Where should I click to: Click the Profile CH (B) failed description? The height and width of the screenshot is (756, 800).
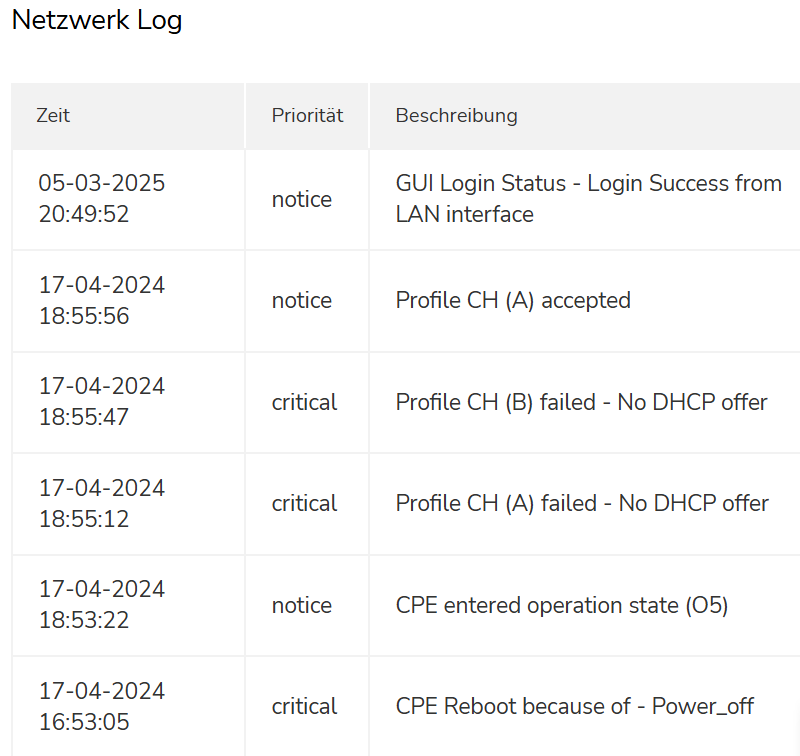click(x=581, y=402)
